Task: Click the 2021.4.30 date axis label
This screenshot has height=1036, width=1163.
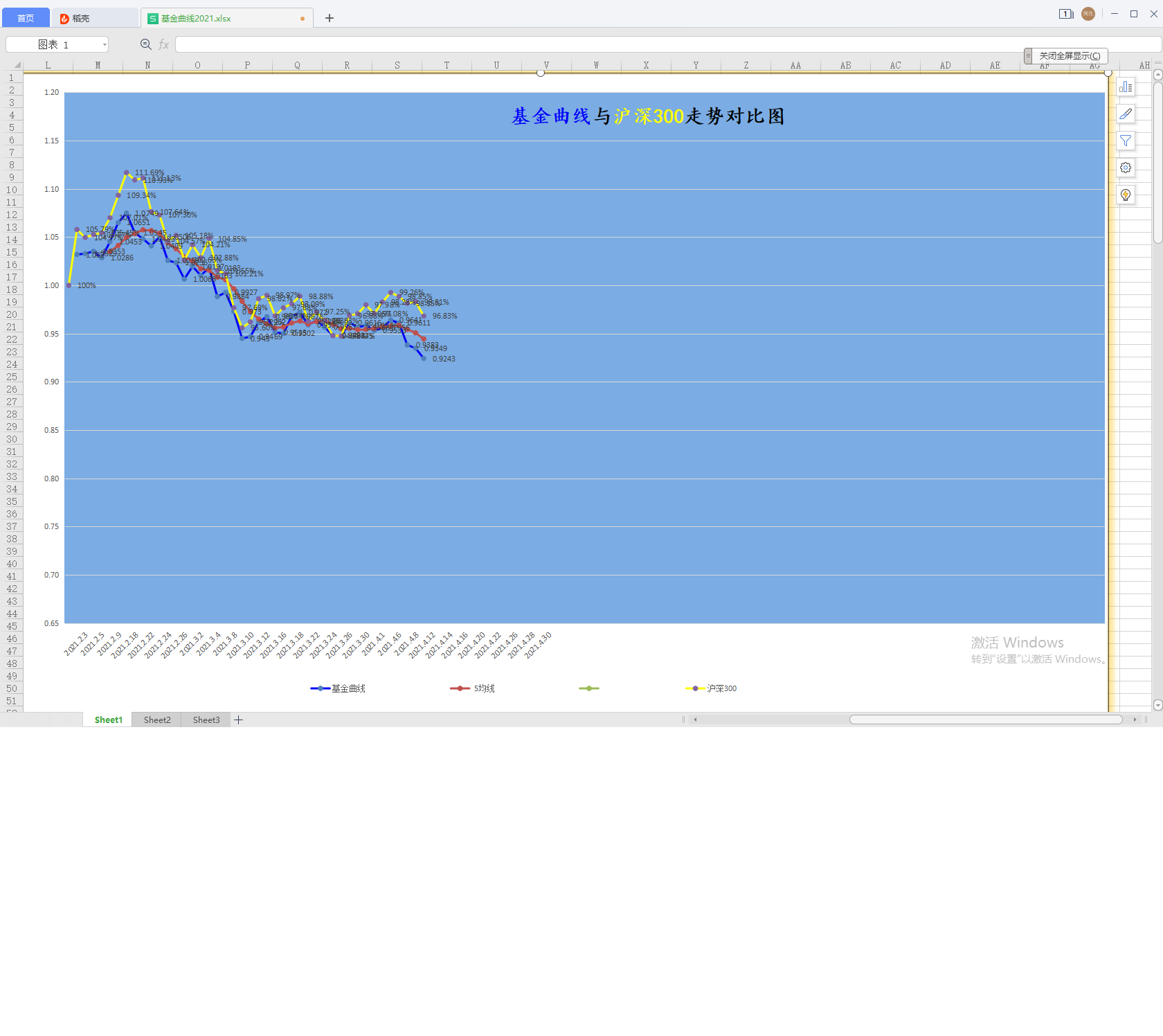Action: coord(538,645)
